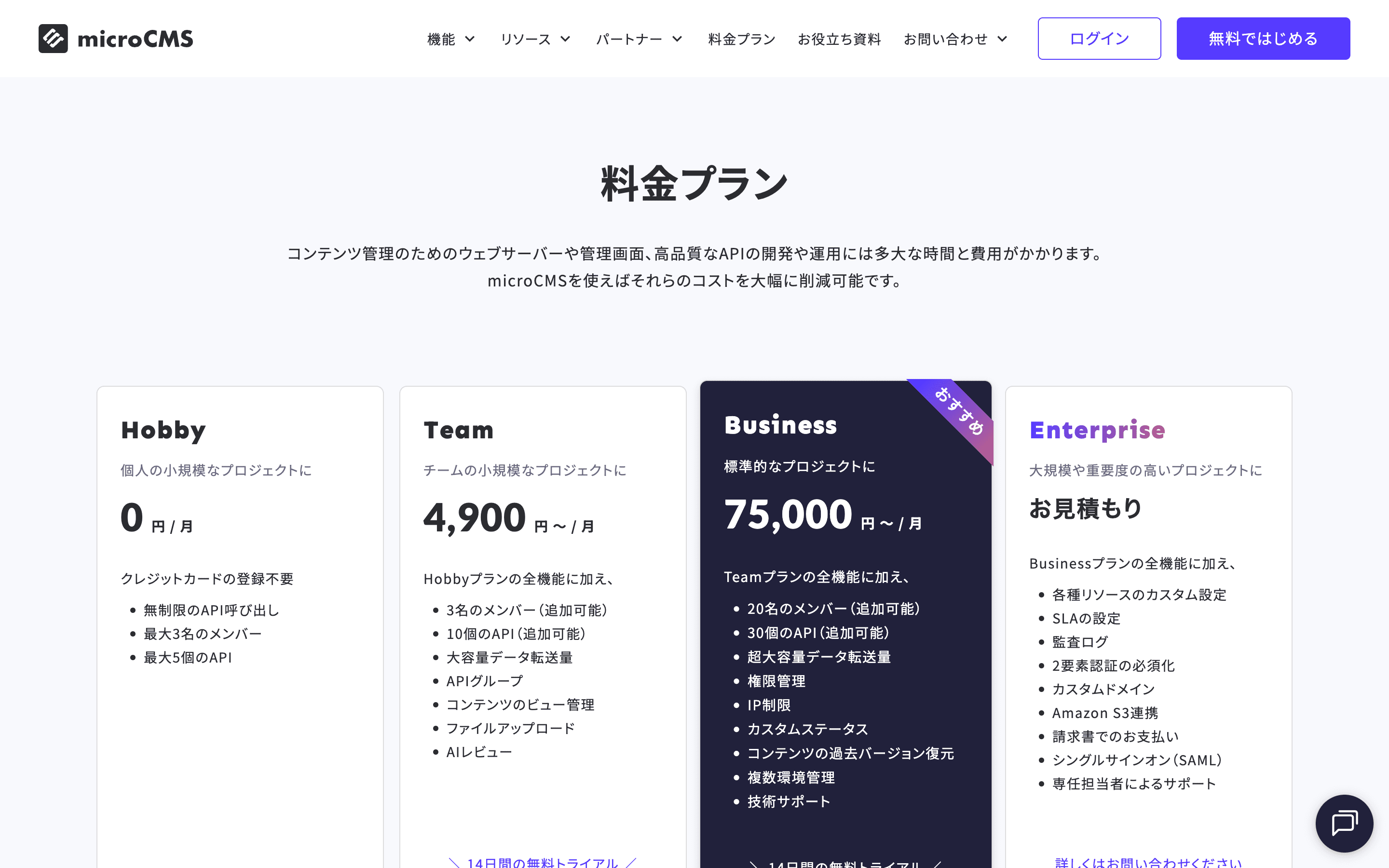The height and width of the screenshot is (868, 1389).
Task: Click the microCMS wordmark text
Action: point(136,39)
